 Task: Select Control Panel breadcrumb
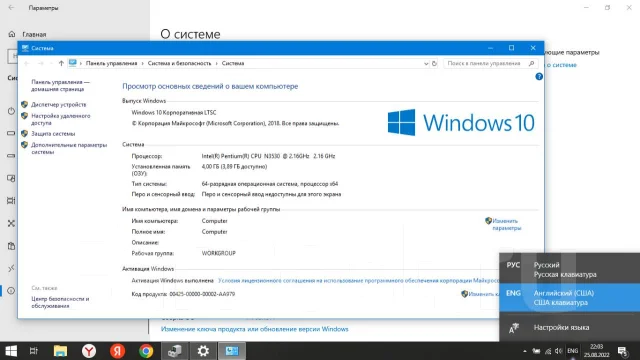[111, 63]
